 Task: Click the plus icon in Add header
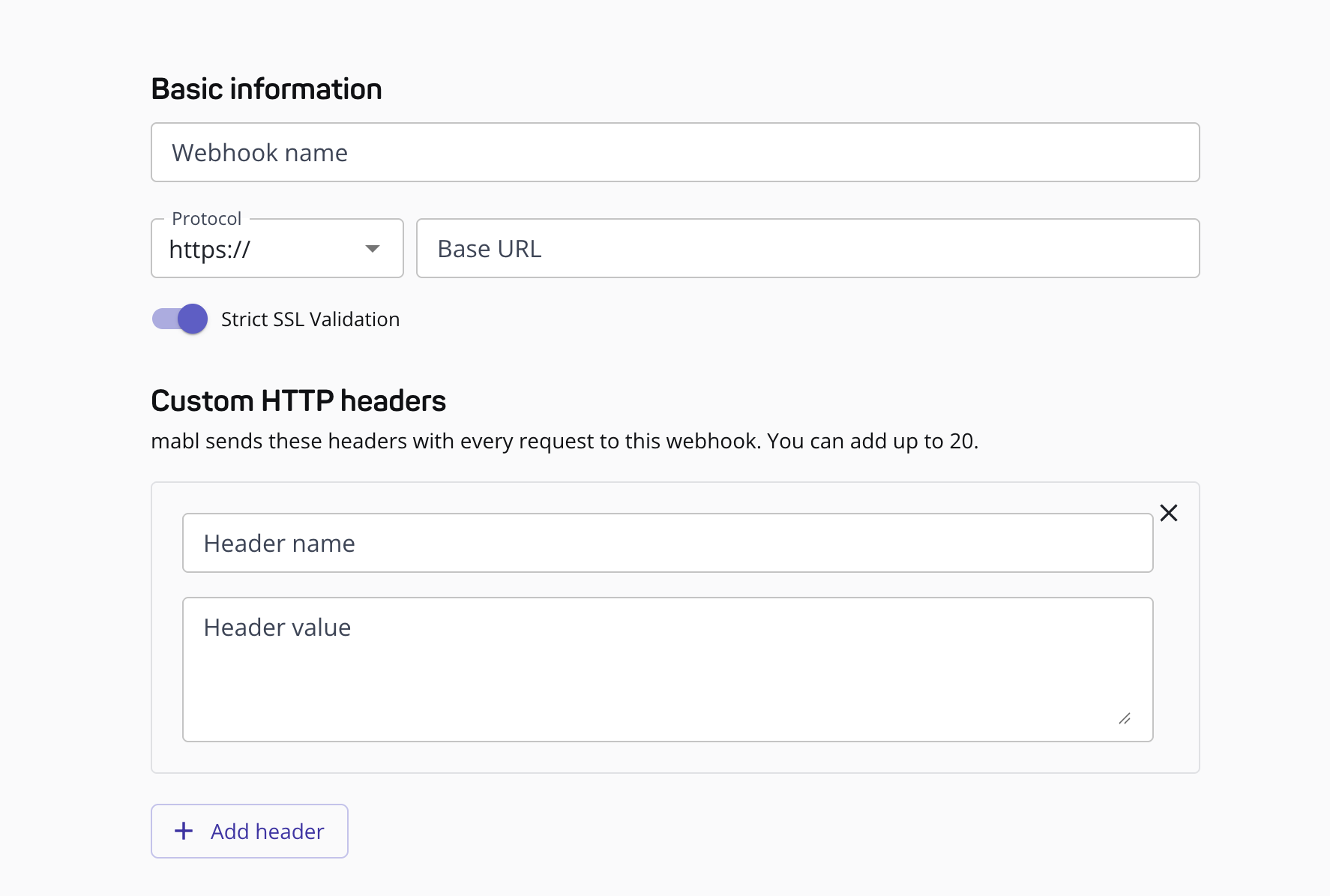coord(184,831)
